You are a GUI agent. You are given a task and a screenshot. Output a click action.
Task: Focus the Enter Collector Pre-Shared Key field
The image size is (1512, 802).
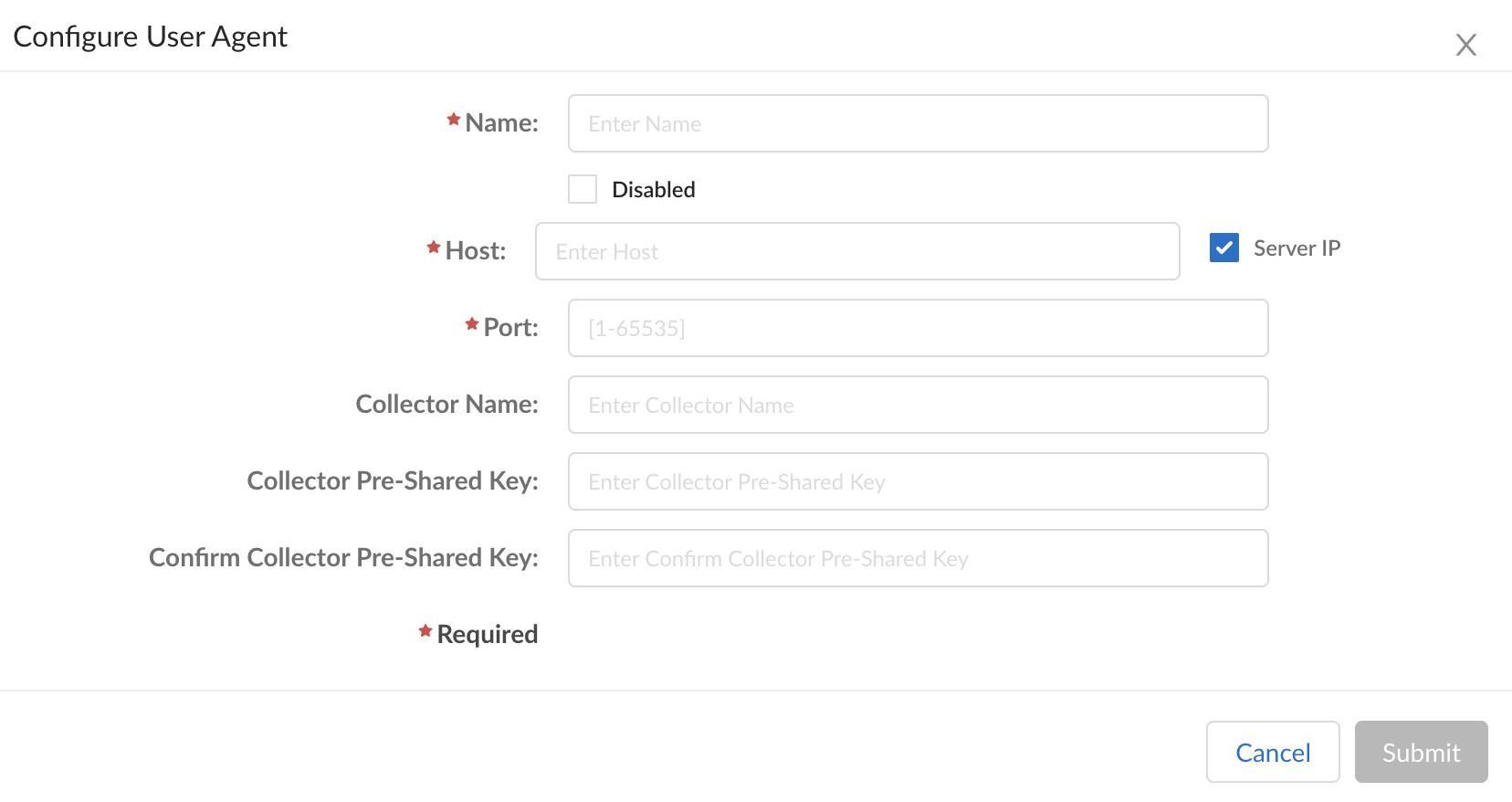click(918, 481)
